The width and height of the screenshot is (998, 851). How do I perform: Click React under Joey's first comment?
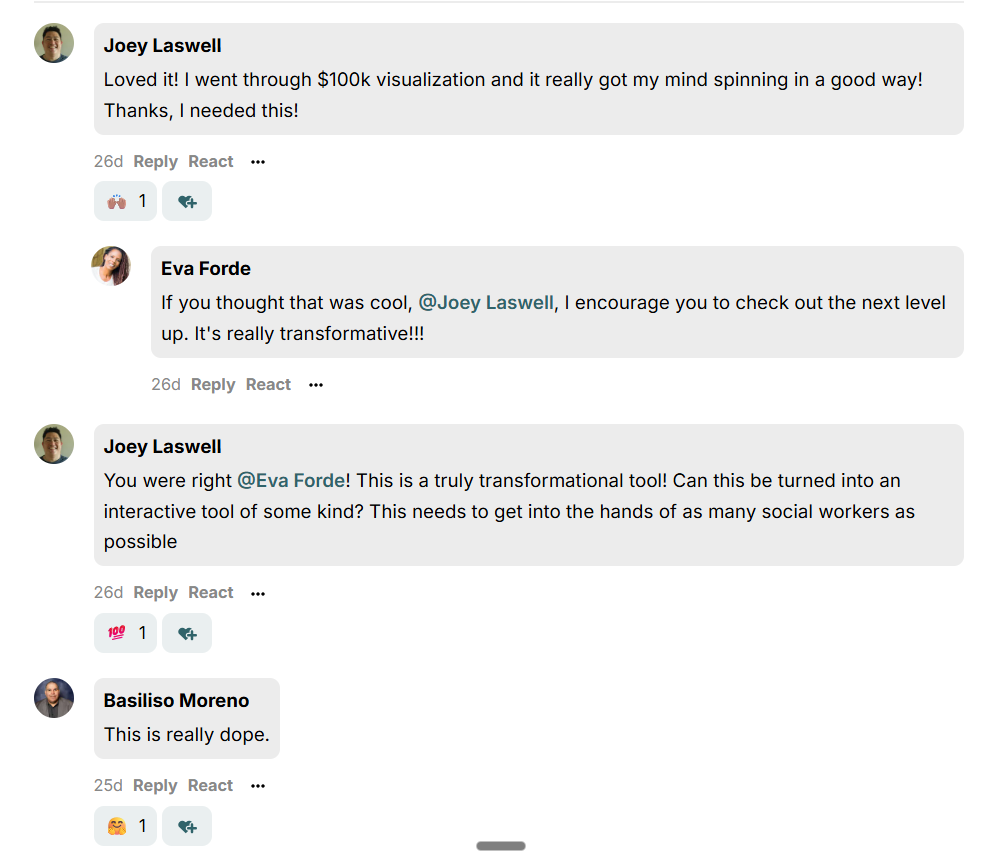[x=211, y=162]
